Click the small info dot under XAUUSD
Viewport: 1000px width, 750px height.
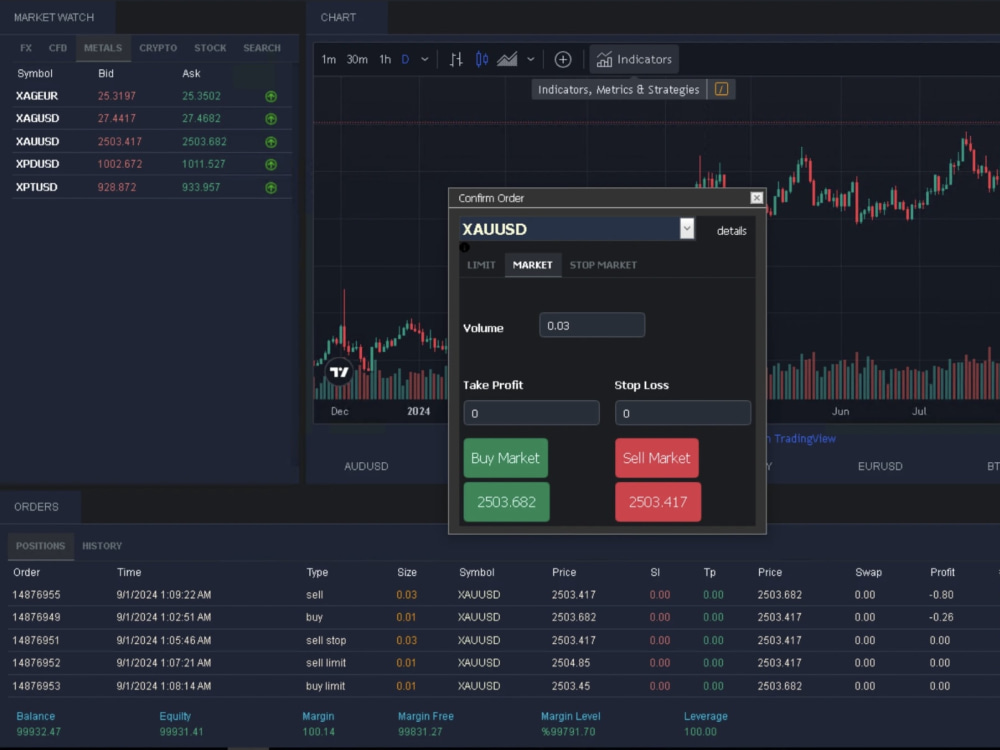point(464,247)
